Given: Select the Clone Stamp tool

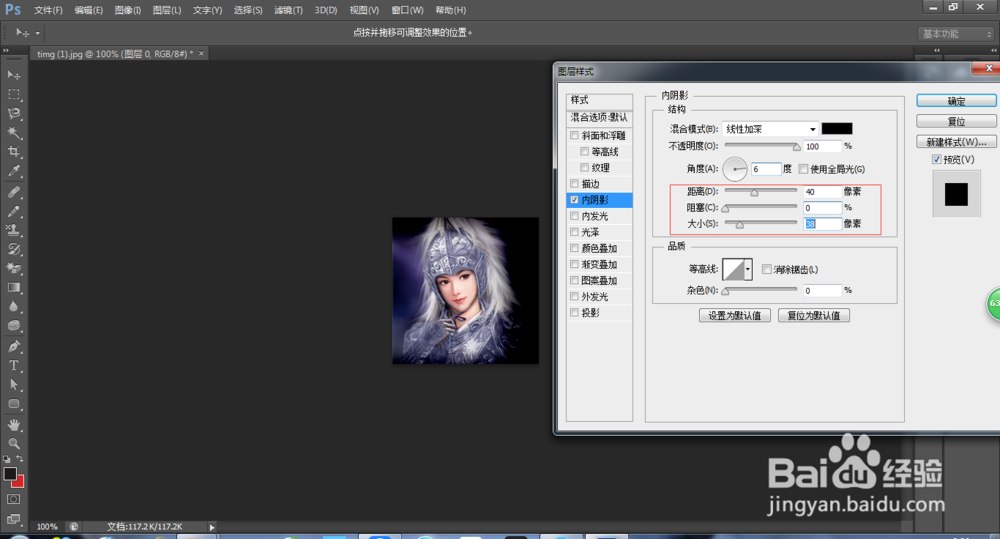Looking at the screenshot, I should [x=13, y=230].
